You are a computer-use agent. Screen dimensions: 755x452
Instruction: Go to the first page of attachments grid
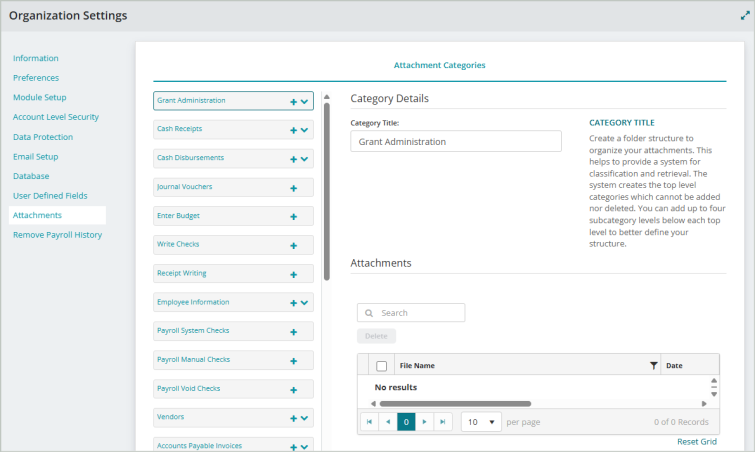coord(369,422)
